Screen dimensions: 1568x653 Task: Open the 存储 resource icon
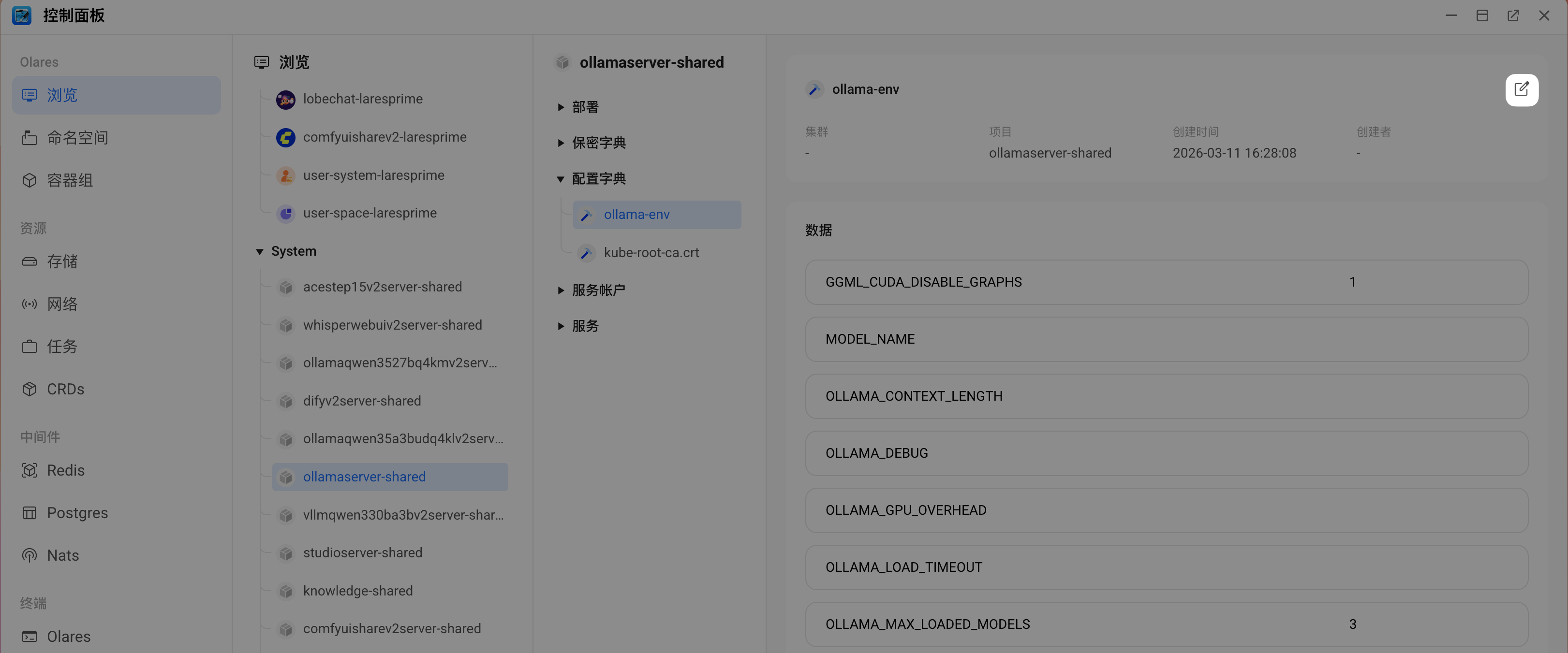tap(30, 261)
